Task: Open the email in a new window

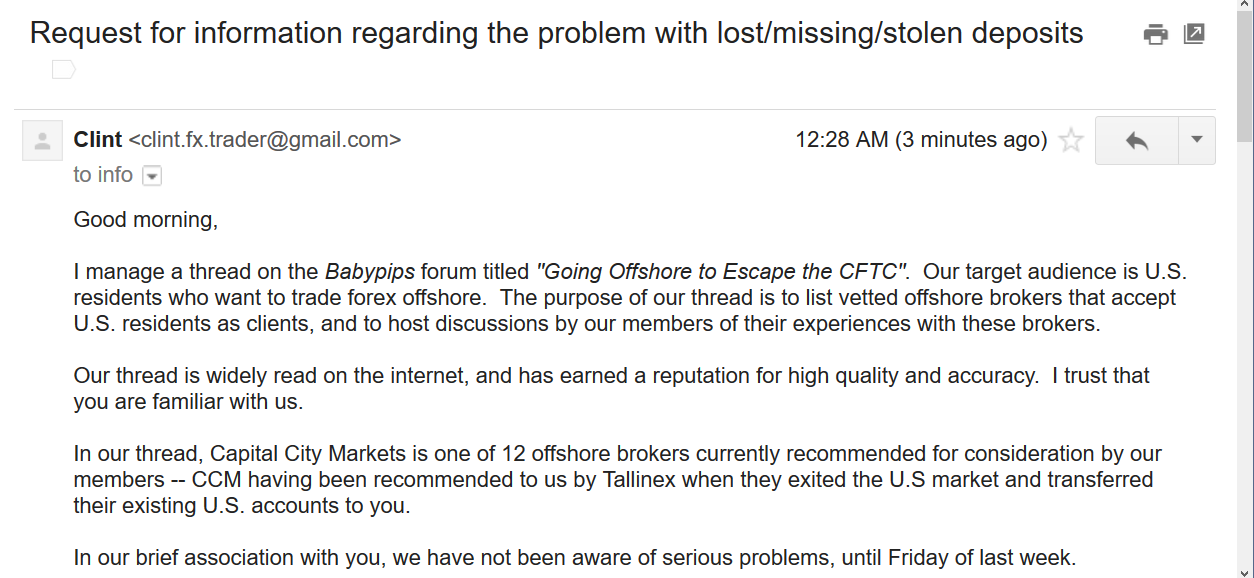Action: (x=1194, y=34)
